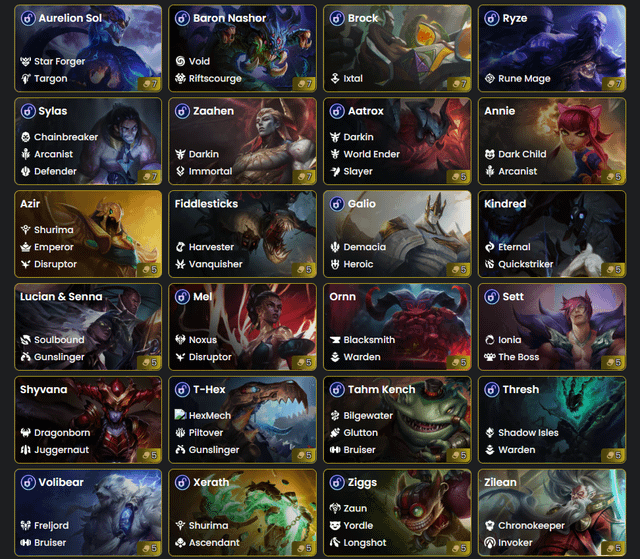Viewport: 640px width, 559px height.
Task: Select the Chainbreaker icon on Sylas card
Action: (x=25, y=137)
